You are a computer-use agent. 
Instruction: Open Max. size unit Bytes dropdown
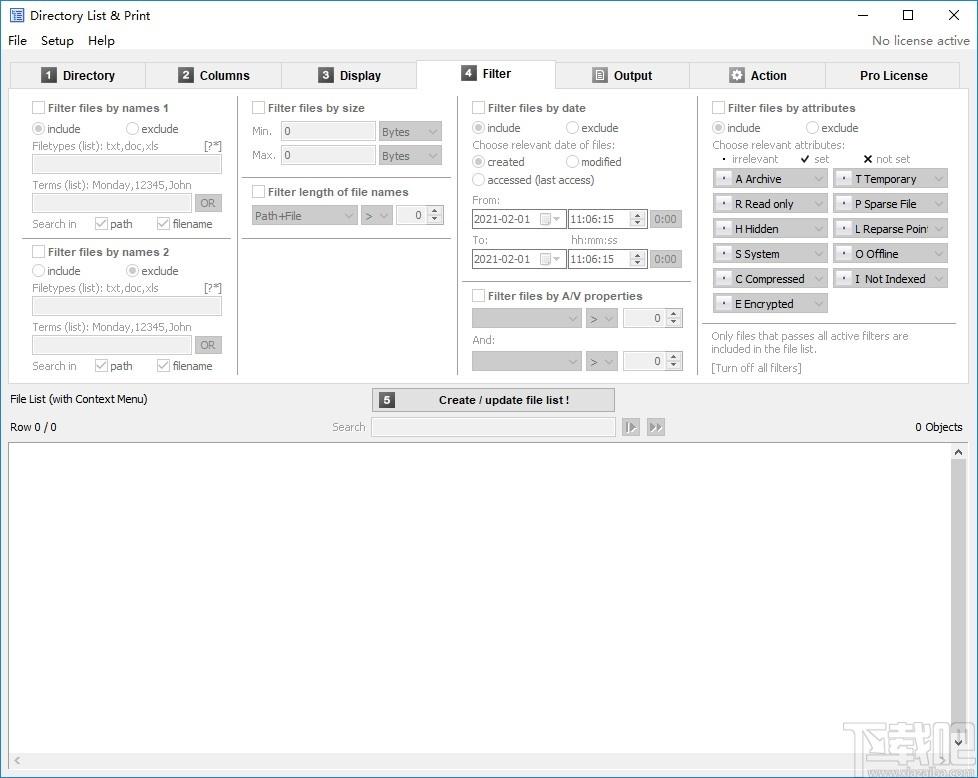pyautogui.click(x=410, y=155)
